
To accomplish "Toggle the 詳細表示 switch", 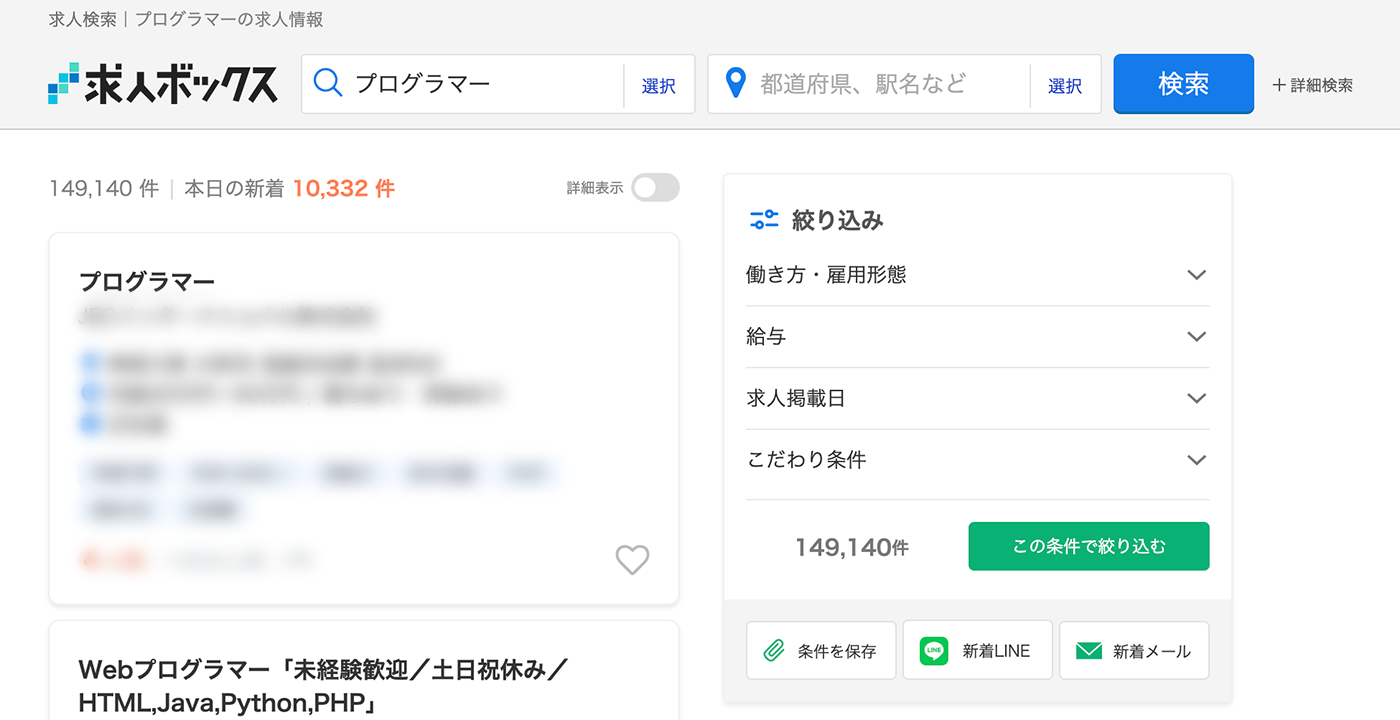I will coord(655,187).
